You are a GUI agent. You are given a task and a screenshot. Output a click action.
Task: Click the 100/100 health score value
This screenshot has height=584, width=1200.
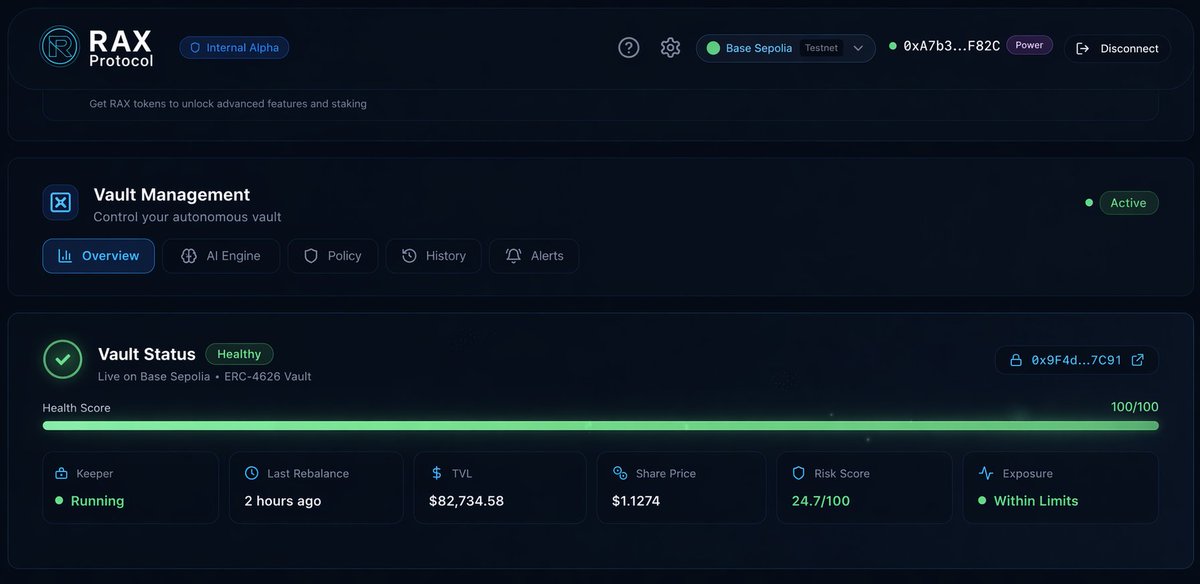(x=1134, y=407)
